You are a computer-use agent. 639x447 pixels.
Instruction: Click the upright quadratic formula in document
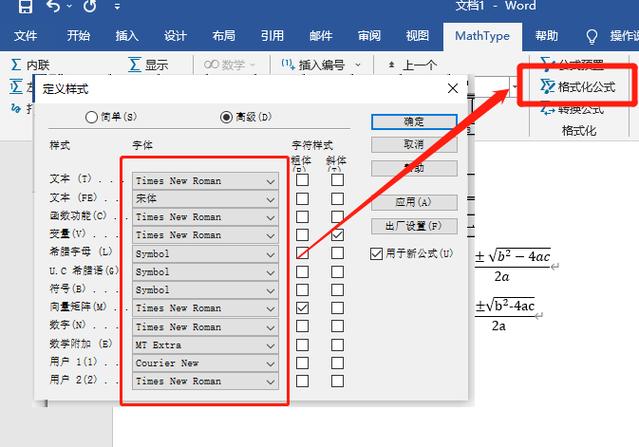(505, 314)
